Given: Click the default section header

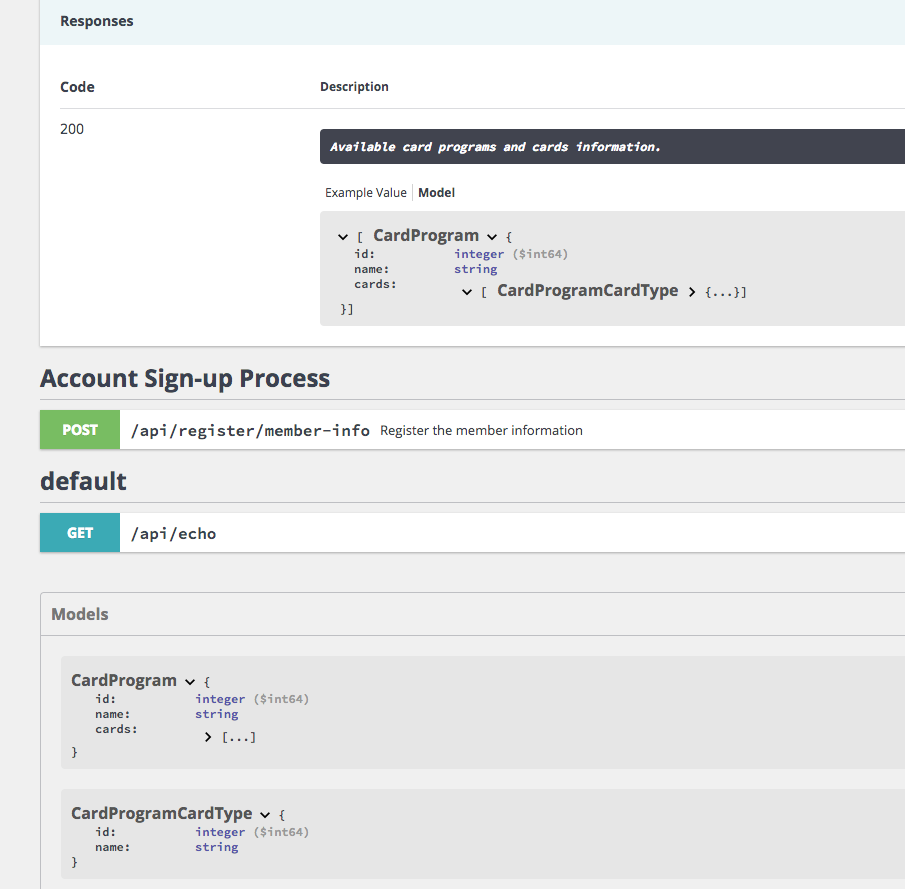Looking at the screenshot, I should pyautogui.click(x=83, y=480).
